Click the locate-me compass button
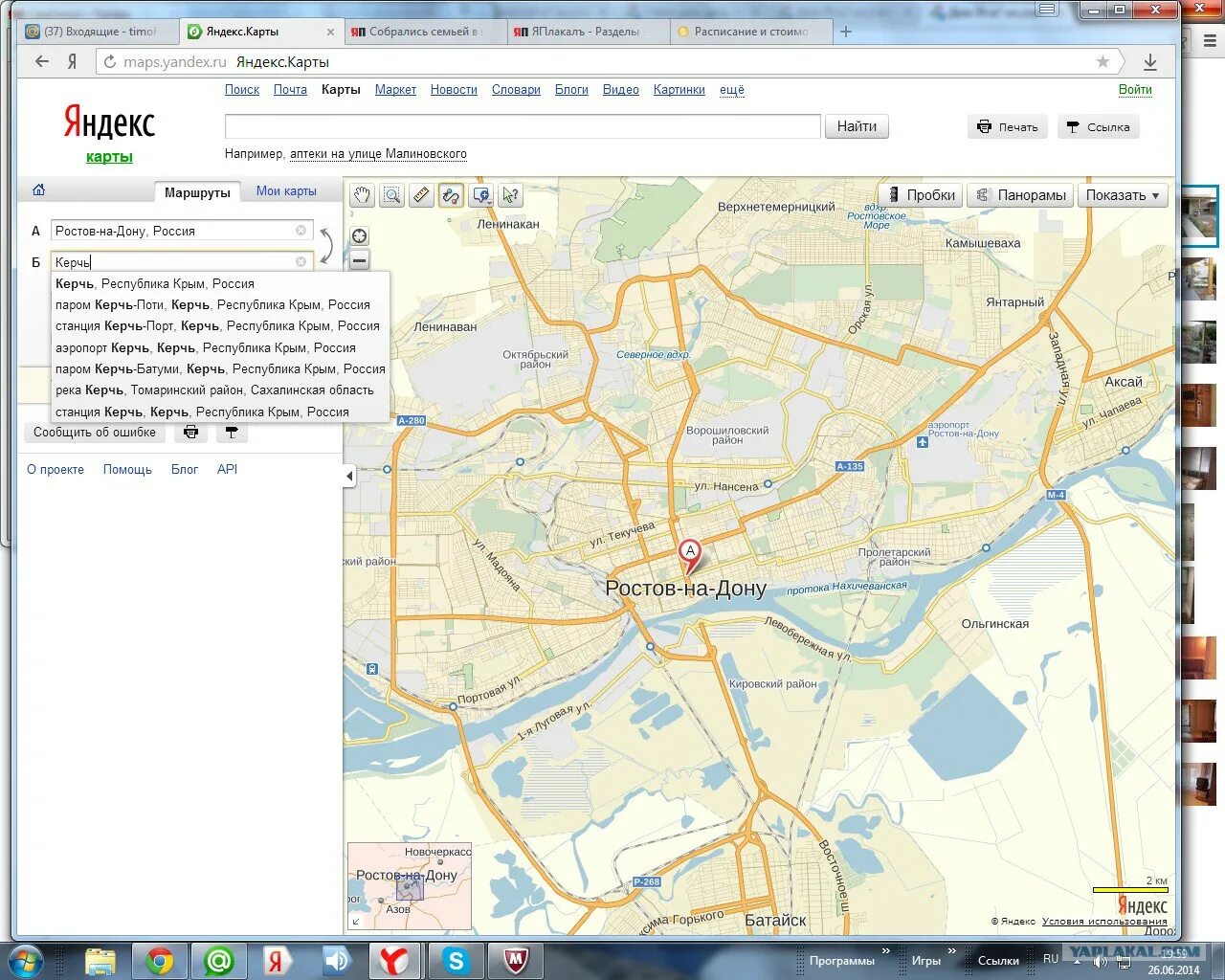Screen dimensions: 1225x980 coord(360,236)
